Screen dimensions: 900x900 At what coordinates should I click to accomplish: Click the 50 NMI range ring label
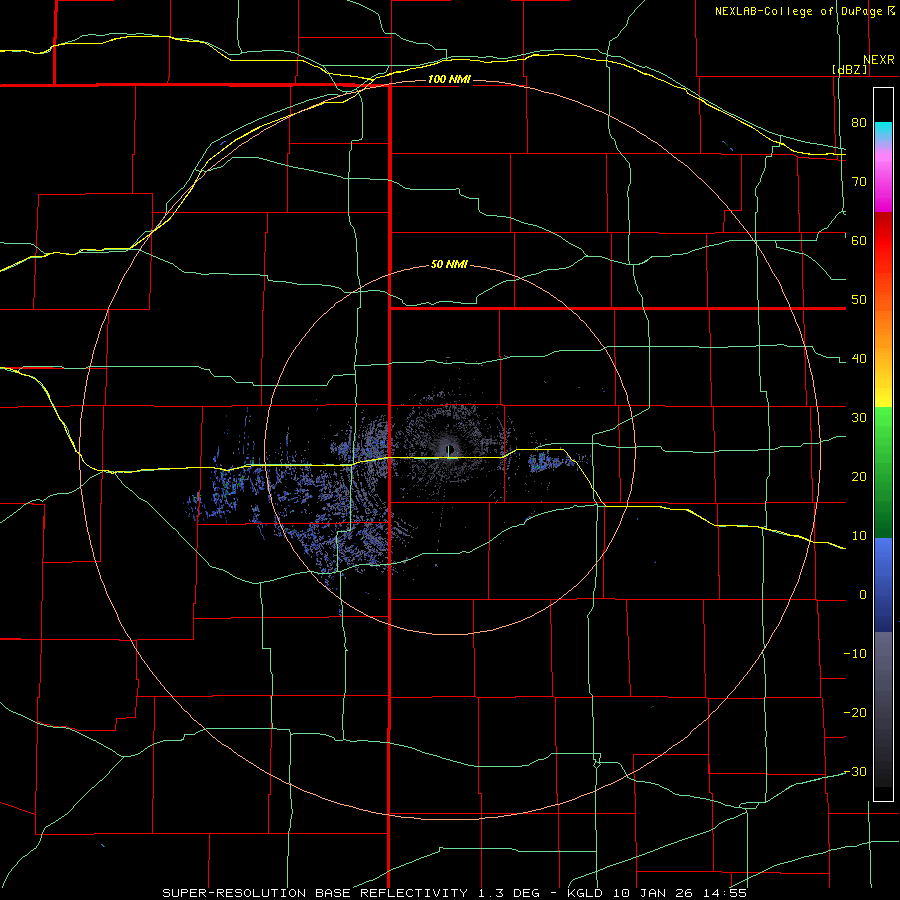coord(449,265)
